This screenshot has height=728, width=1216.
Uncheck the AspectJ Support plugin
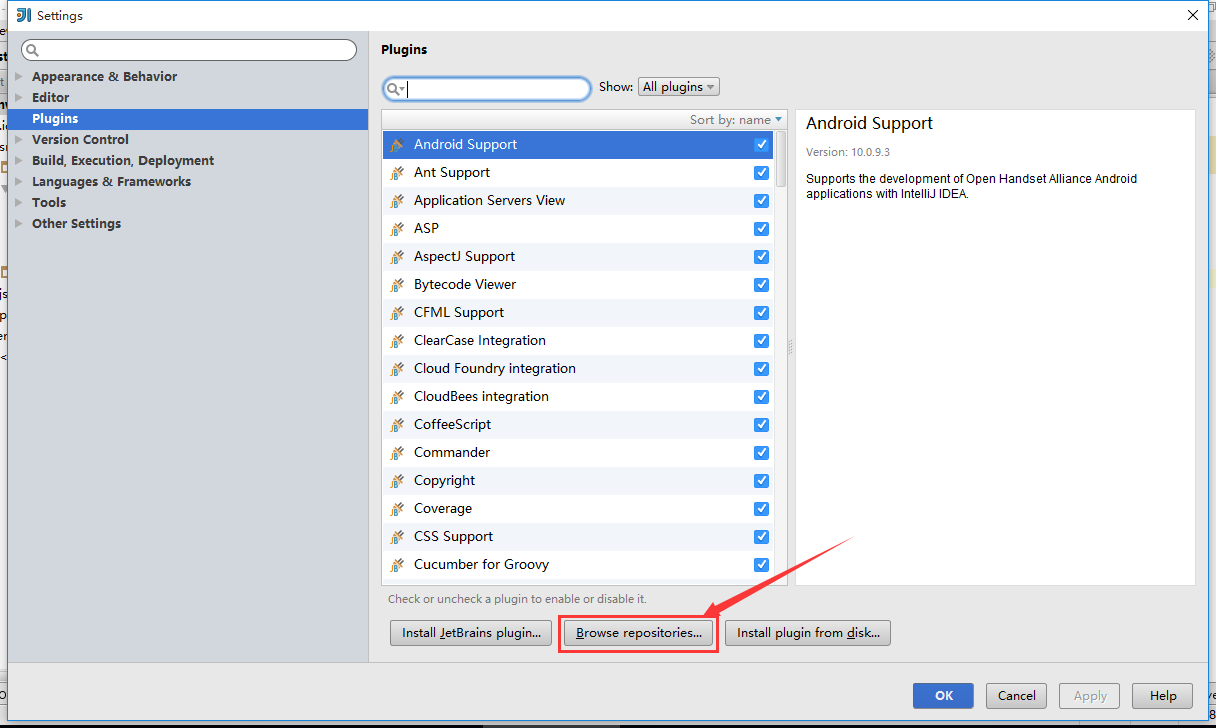tap(762, 257)
